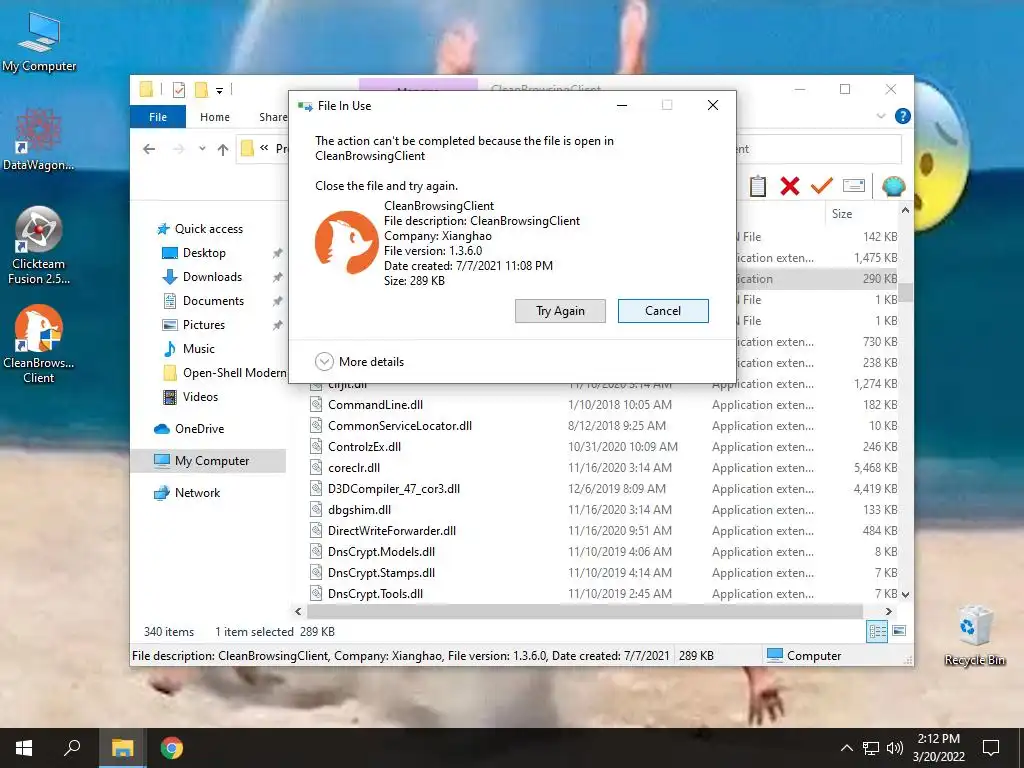Image resolution: width=1024 pixels, height=768 pixels.
Task: Open Pictures in the navigation pane
Action: tap(204, 325)
